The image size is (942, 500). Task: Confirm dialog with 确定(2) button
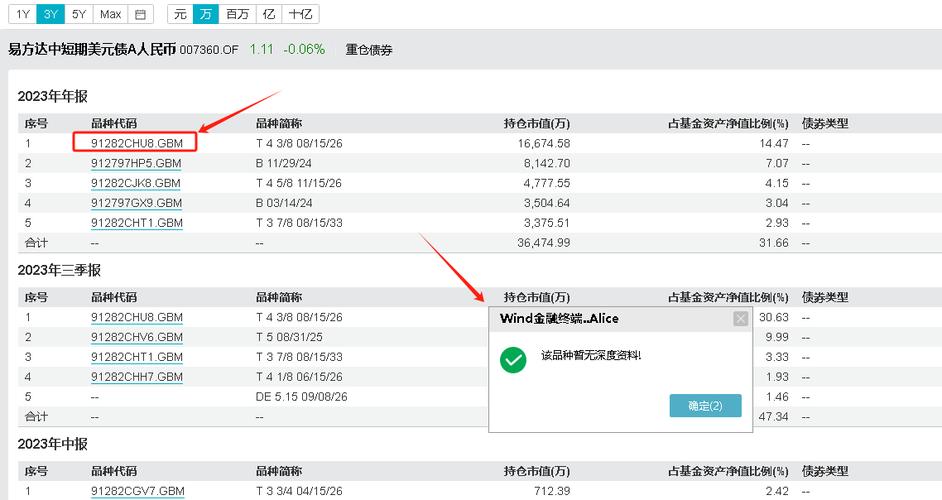pos(705,406)
